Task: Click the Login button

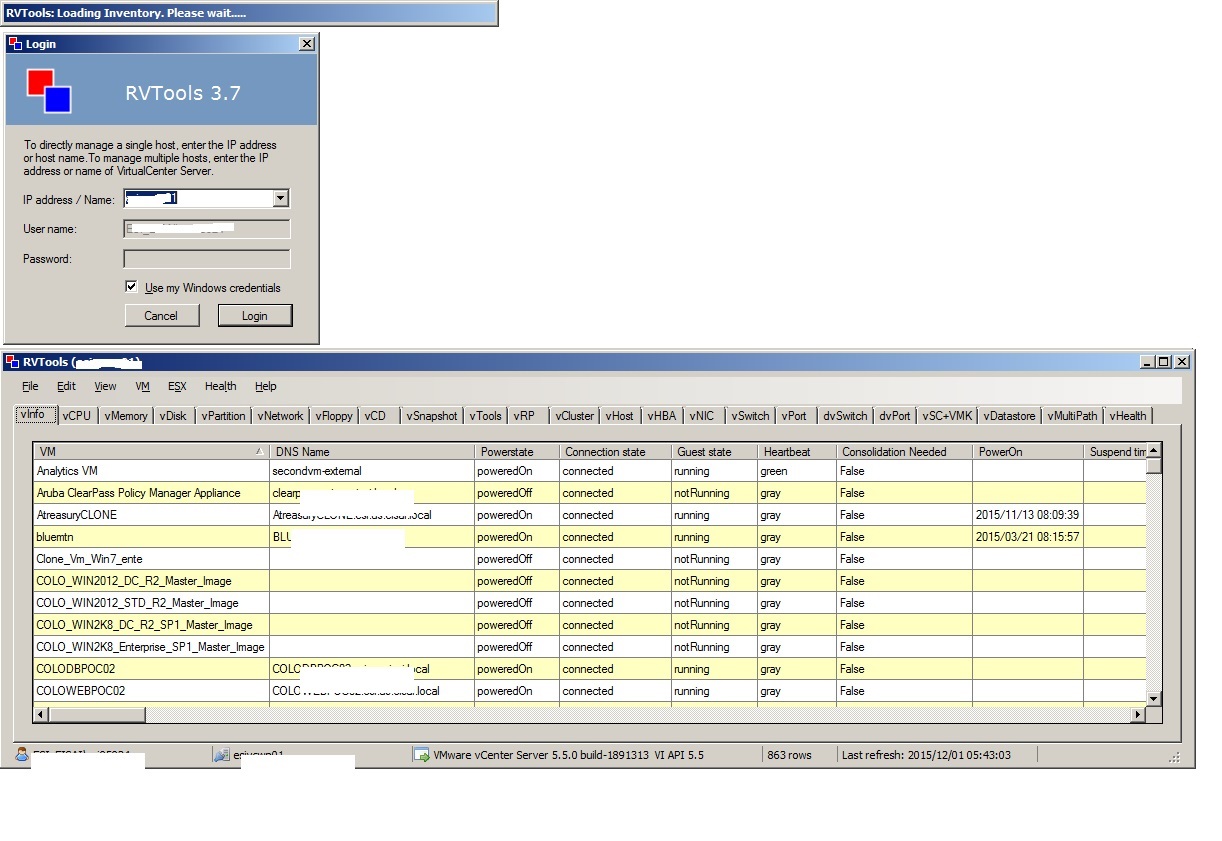Action: pyautogui.click(x=255, y=315)
